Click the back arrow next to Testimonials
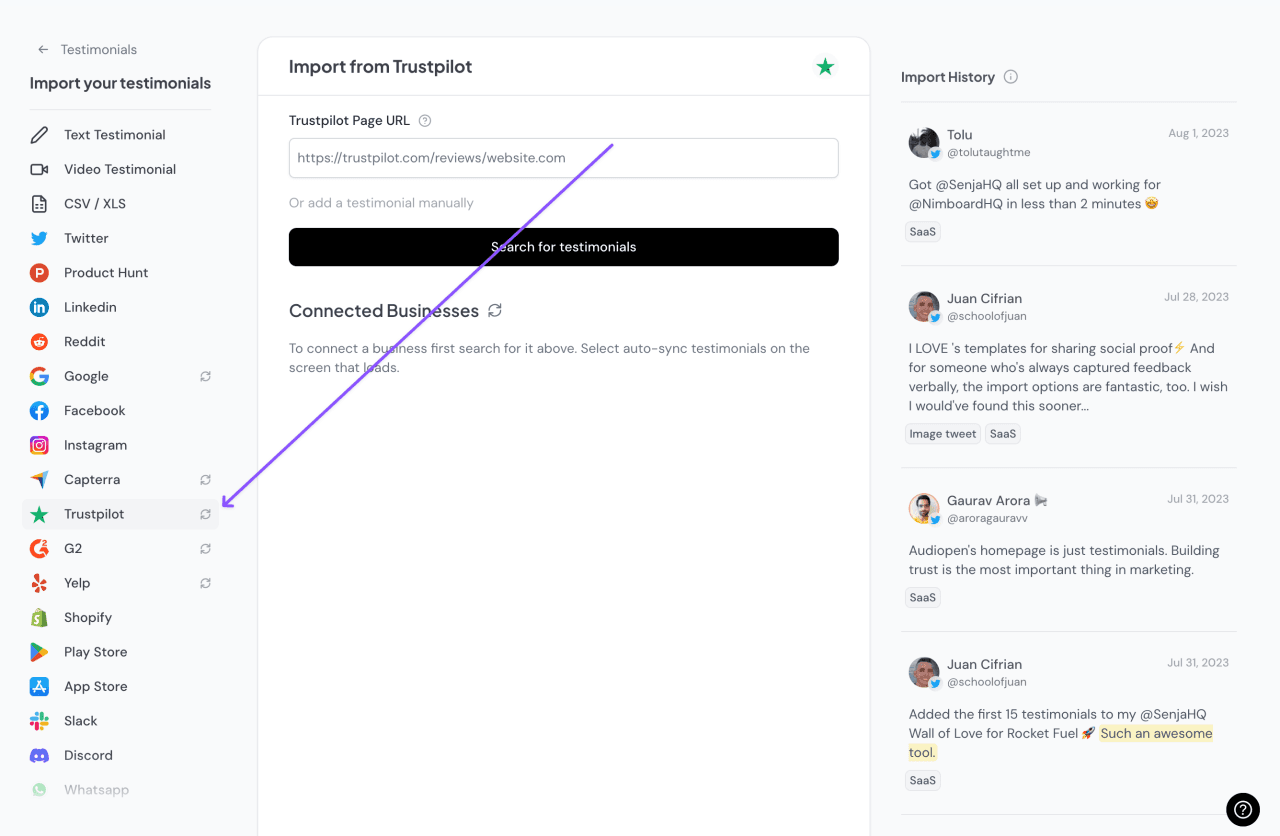 43,49
